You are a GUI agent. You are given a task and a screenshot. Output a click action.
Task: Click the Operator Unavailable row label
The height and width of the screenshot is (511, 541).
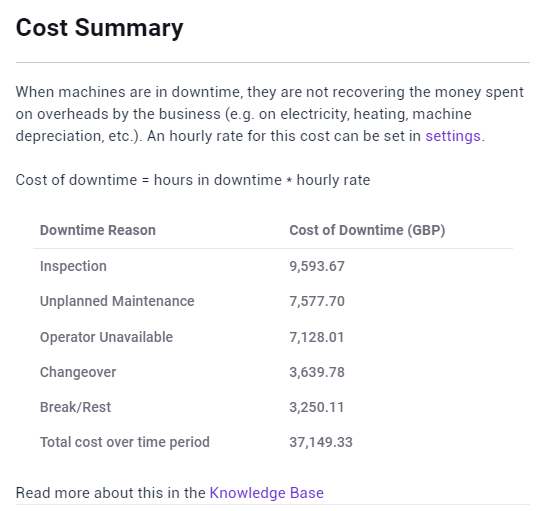106,337
